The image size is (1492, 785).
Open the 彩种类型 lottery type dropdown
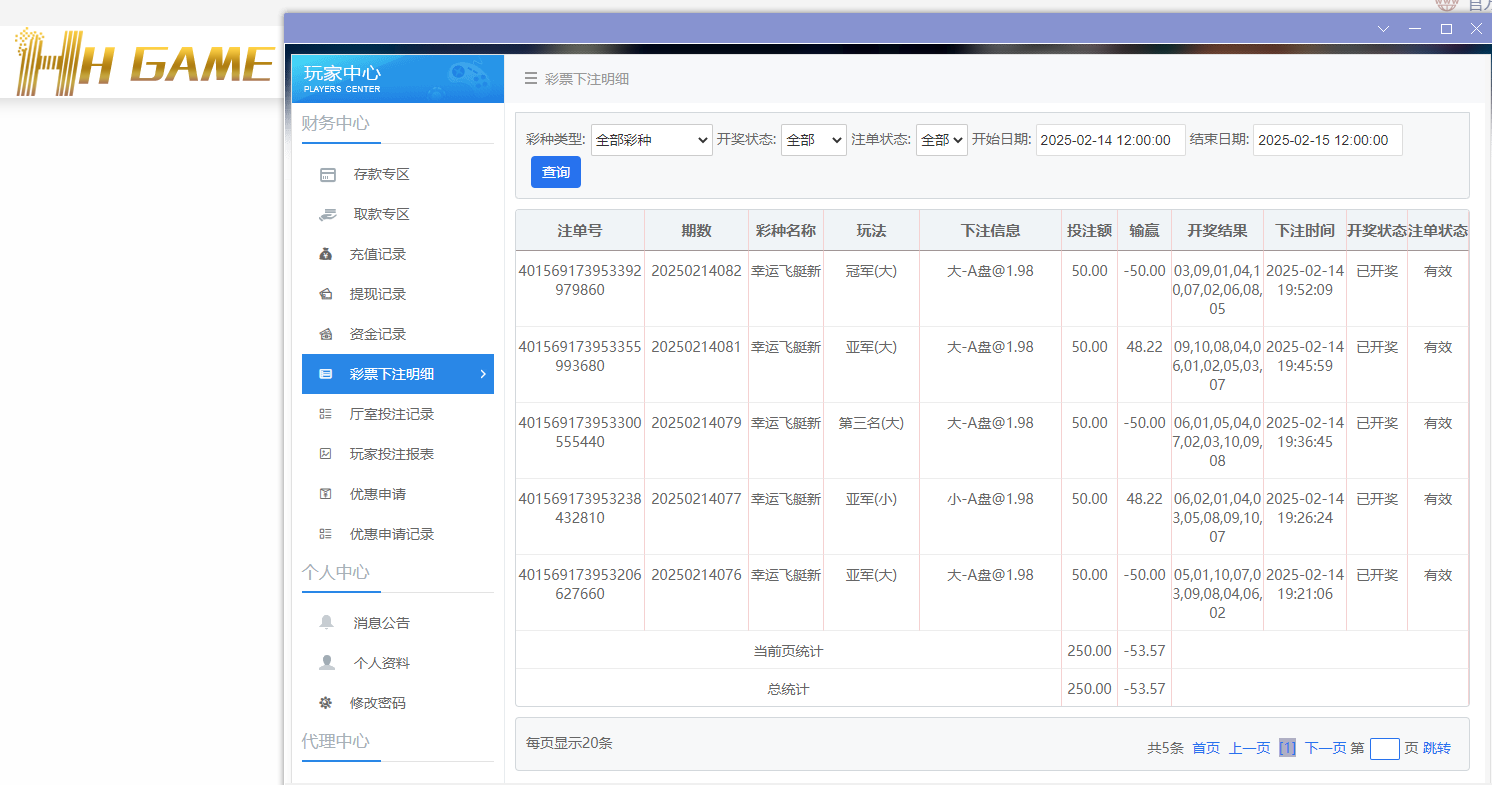(x=651, y=140)
